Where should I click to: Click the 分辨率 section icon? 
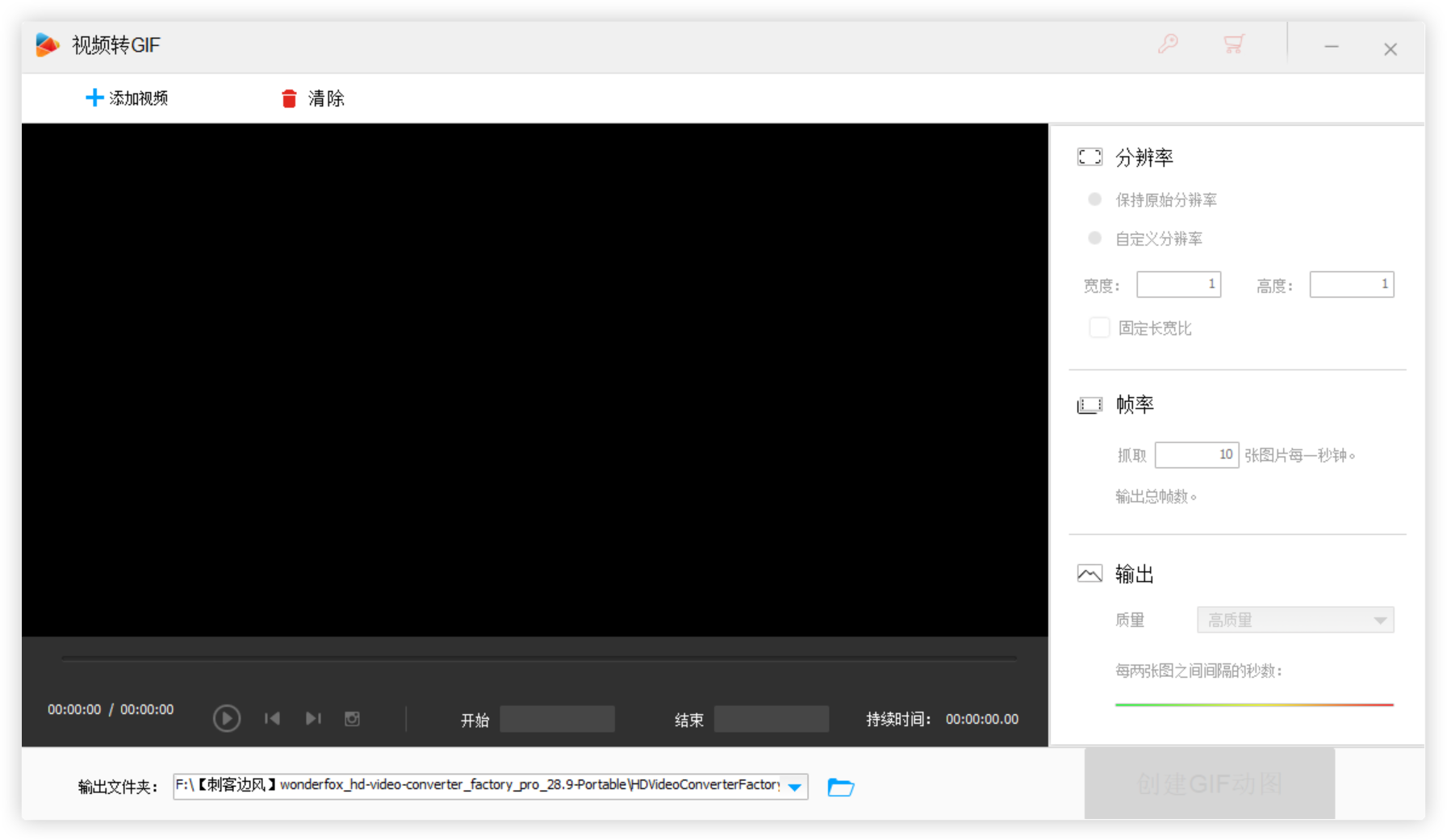pos(1089,157)
